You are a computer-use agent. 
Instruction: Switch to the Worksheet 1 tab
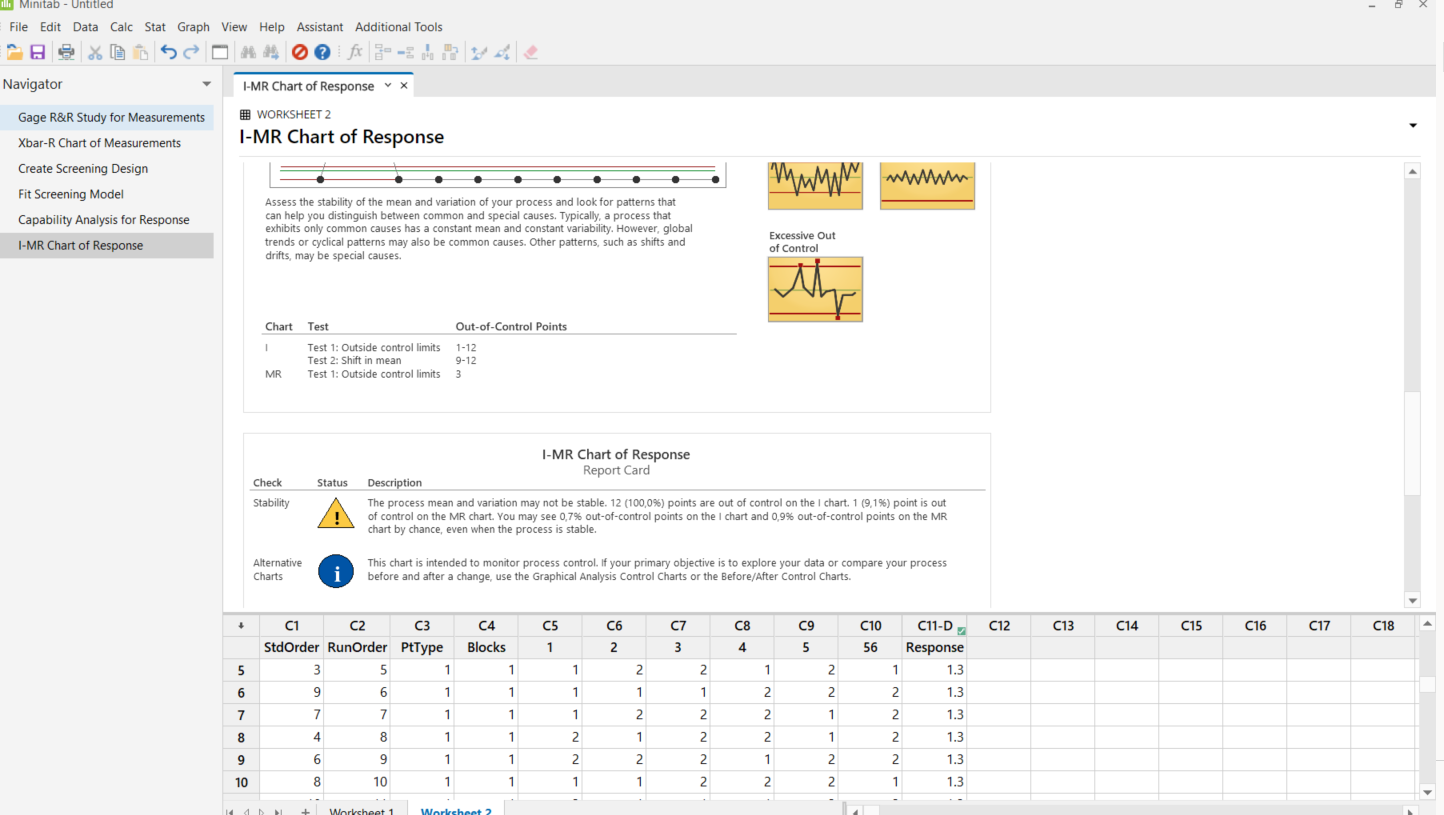point(361,810)
